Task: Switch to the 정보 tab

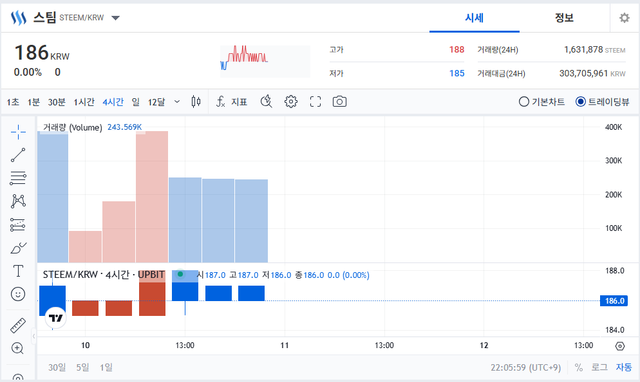Action: (564, 18)
